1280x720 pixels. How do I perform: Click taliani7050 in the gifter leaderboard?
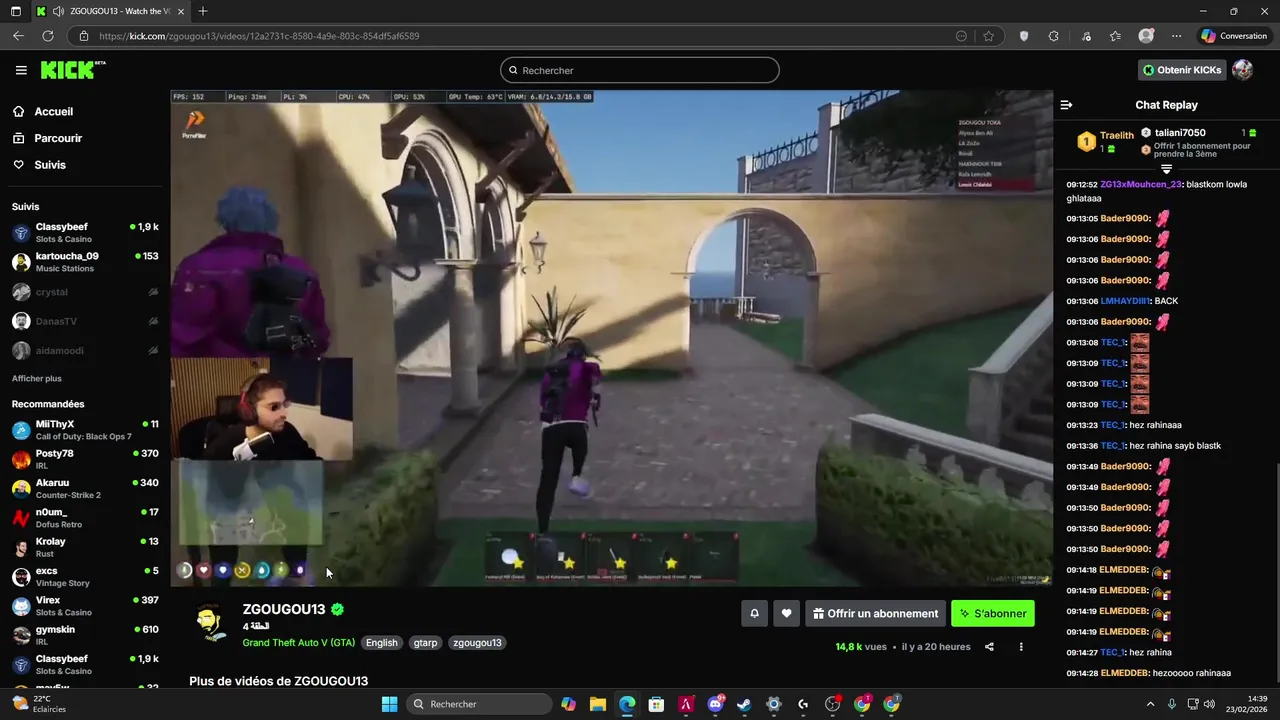click(x=1180, y=133)
